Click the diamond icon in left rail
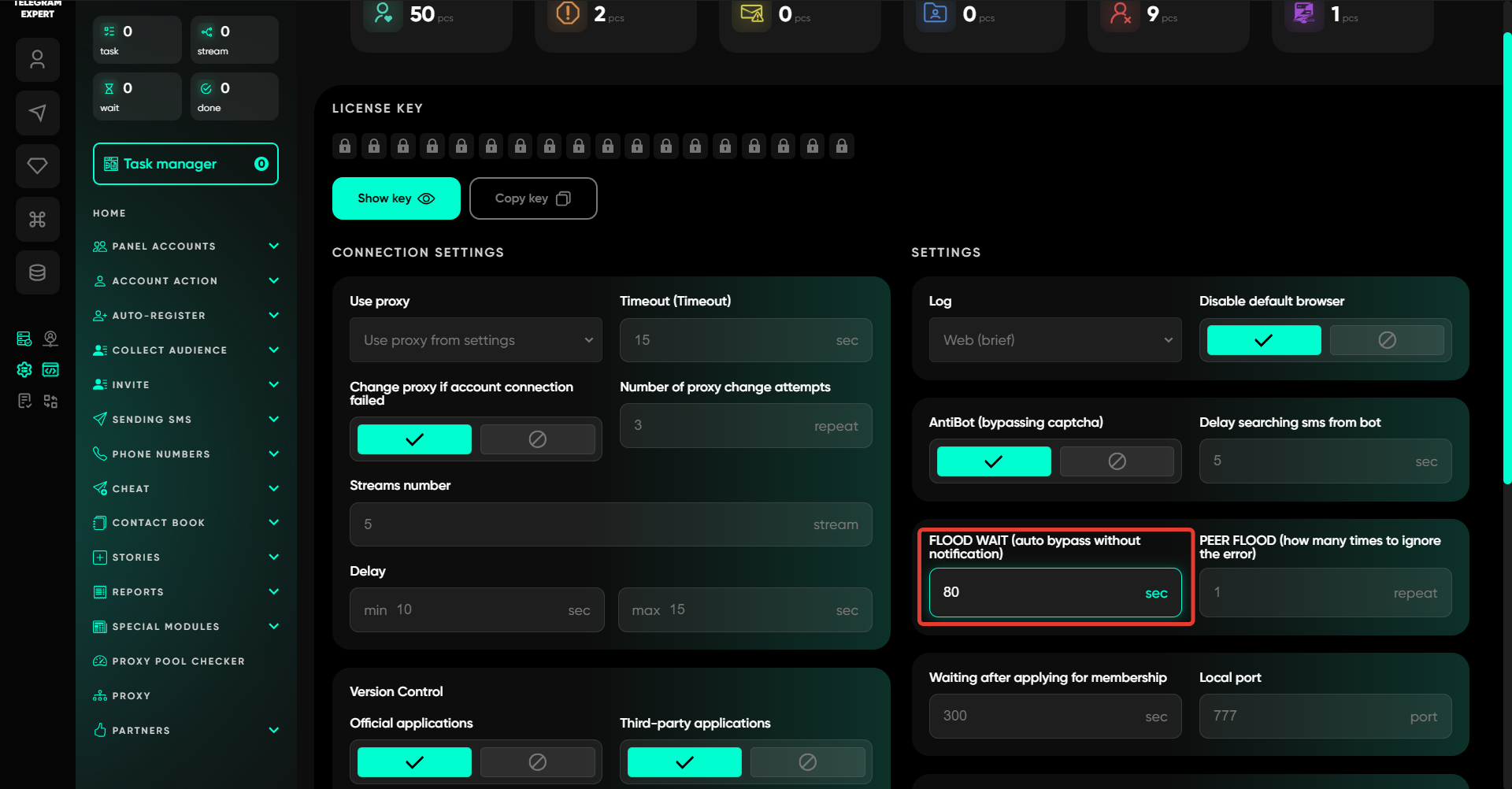Image resolution: width=1512 pixels, height=789 pixels. click(x=37, y=165)
